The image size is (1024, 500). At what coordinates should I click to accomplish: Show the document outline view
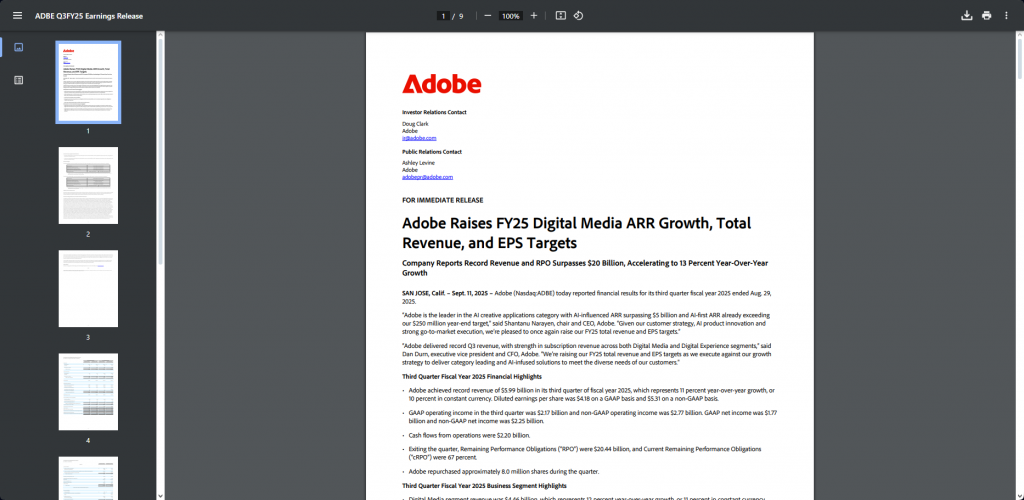[19, 80]
